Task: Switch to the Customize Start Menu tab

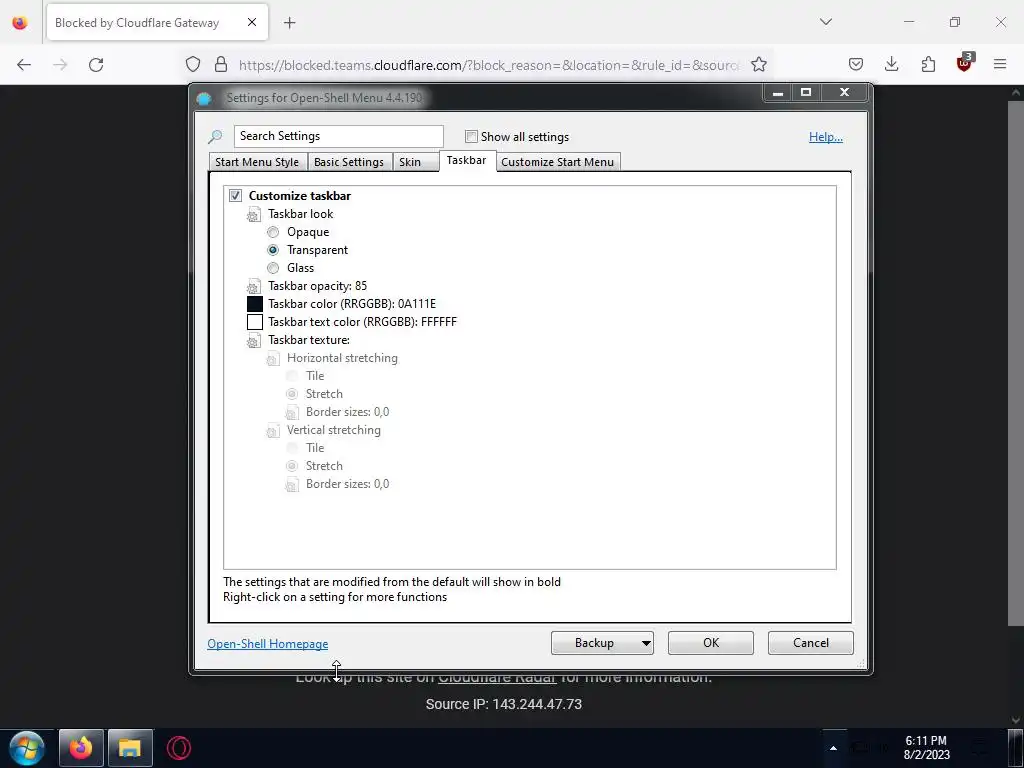Action: pyautogui.click(x=557, y=162)
